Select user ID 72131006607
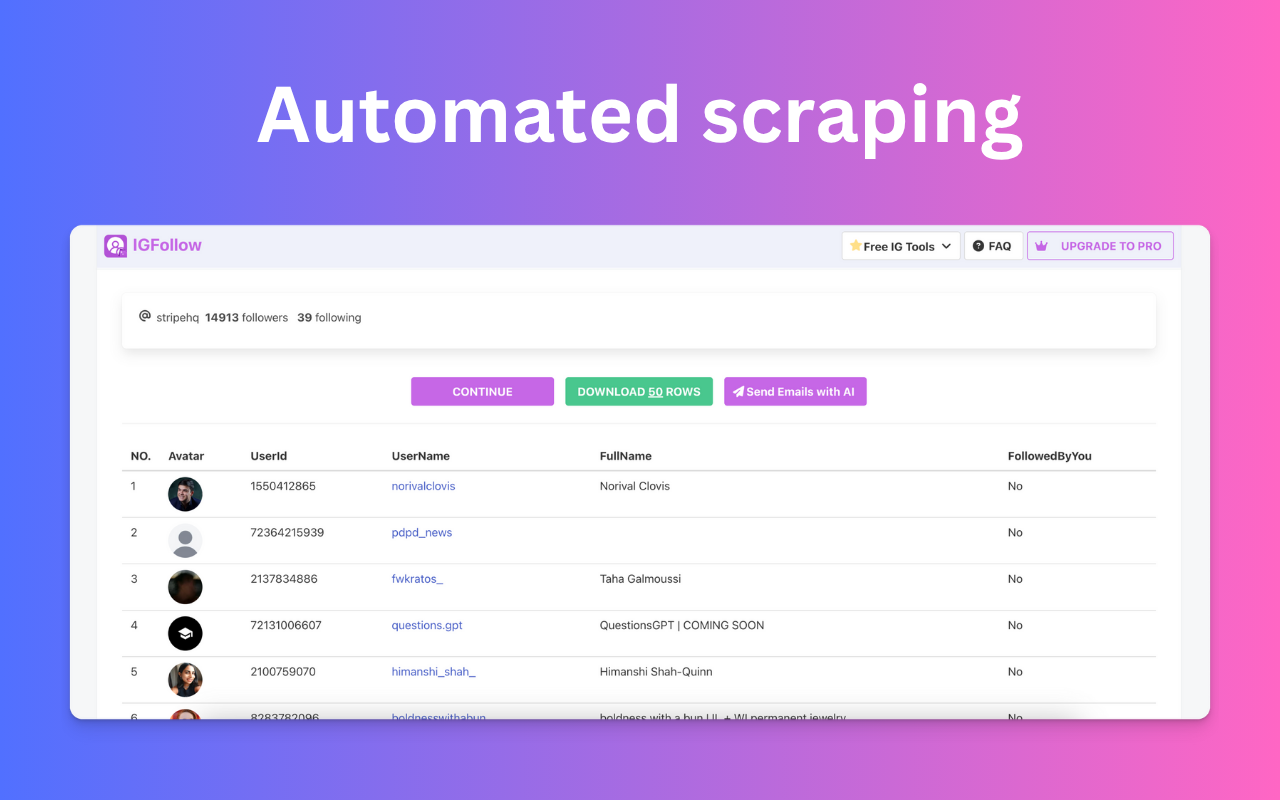1280x800 pixels. [x=286, y=625]
